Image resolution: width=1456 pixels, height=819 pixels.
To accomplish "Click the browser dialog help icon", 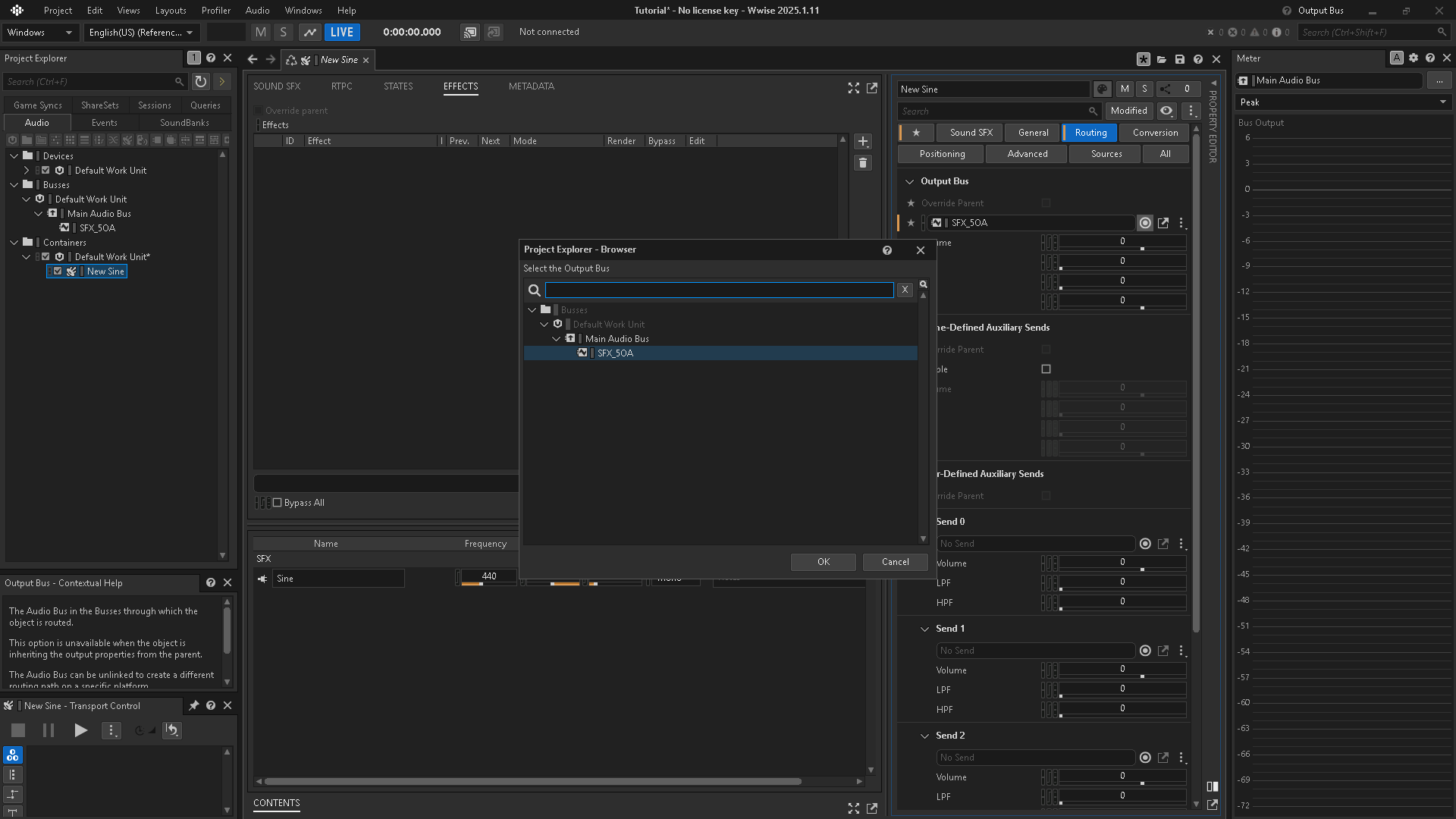I will point(887,250).
